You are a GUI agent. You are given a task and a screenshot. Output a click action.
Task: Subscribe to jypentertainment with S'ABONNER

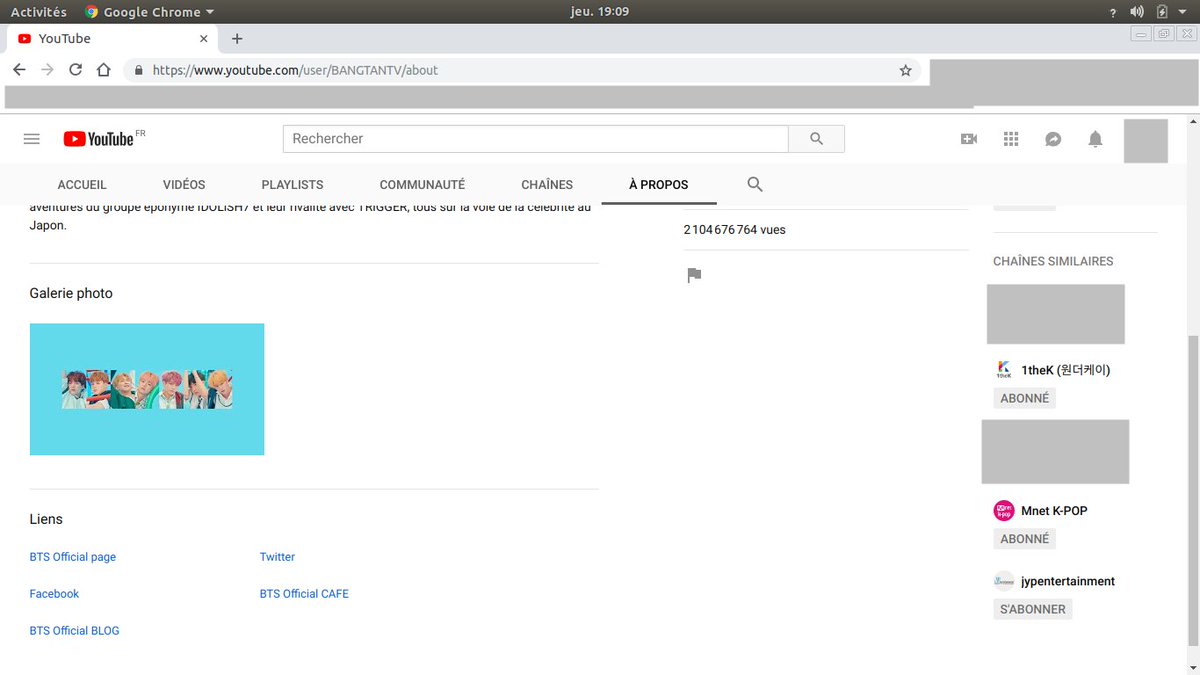point(1033,609)
